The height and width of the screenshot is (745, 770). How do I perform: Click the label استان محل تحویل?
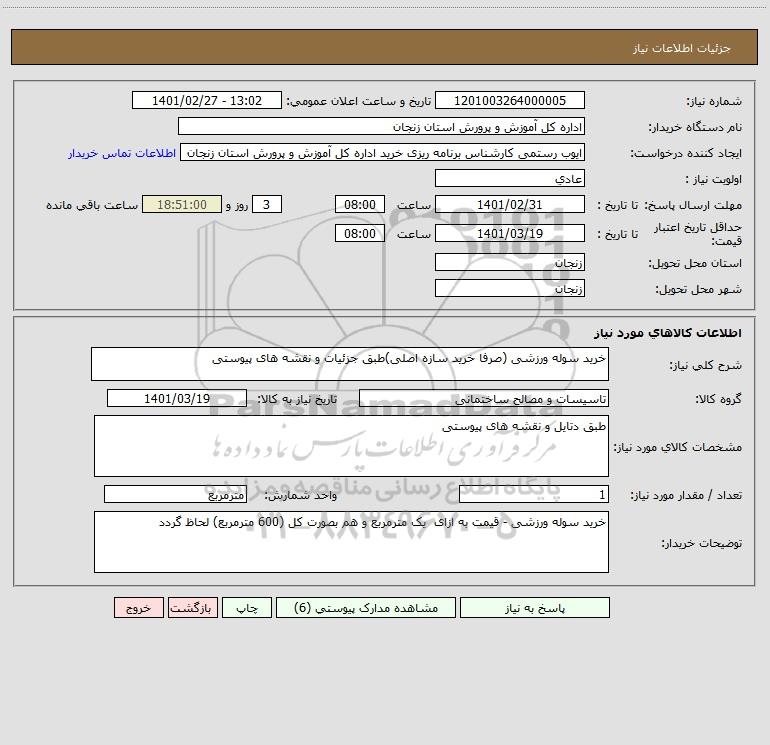pyautogui.click(x=695, y=263)
